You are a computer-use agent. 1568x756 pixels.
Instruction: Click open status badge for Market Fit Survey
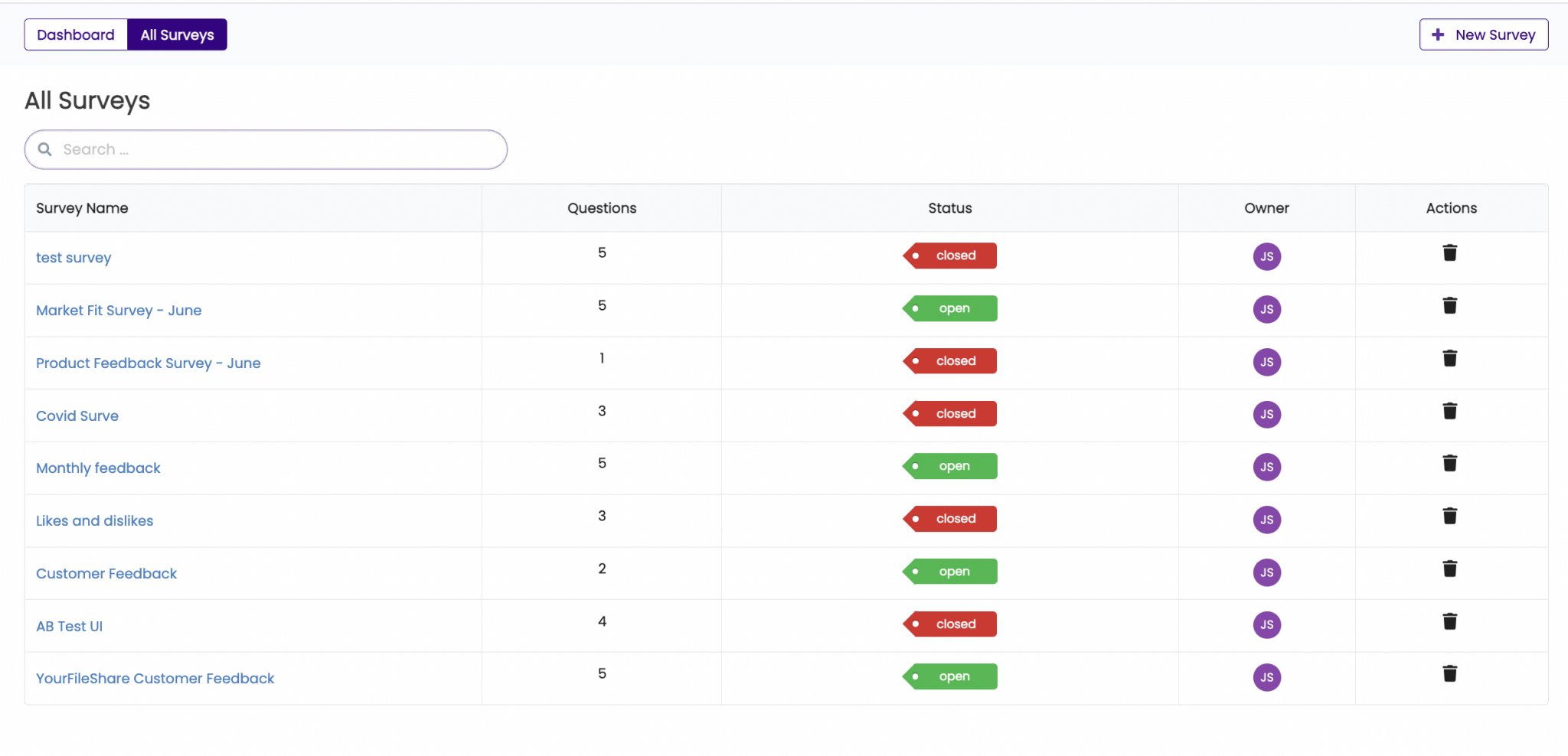point(950,308)
